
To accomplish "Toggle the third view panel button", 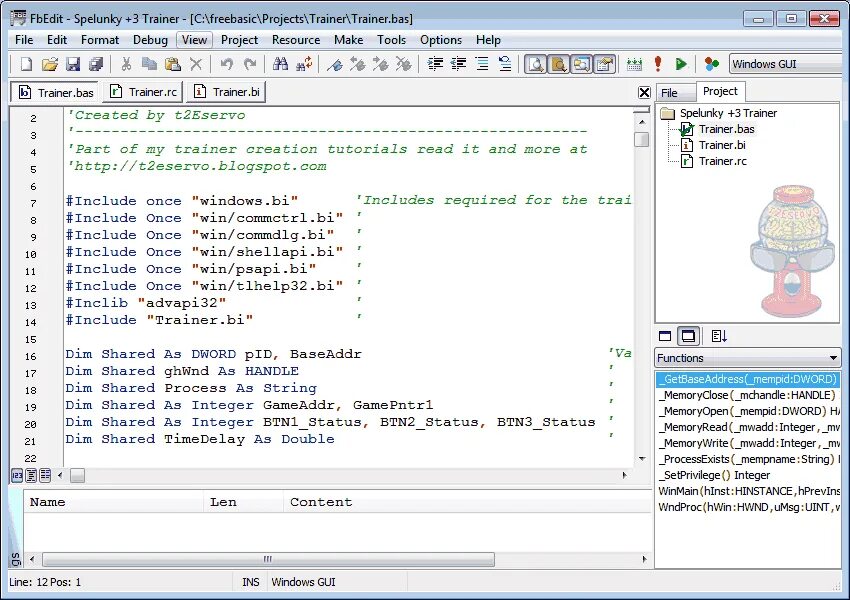I will (582, 64).
